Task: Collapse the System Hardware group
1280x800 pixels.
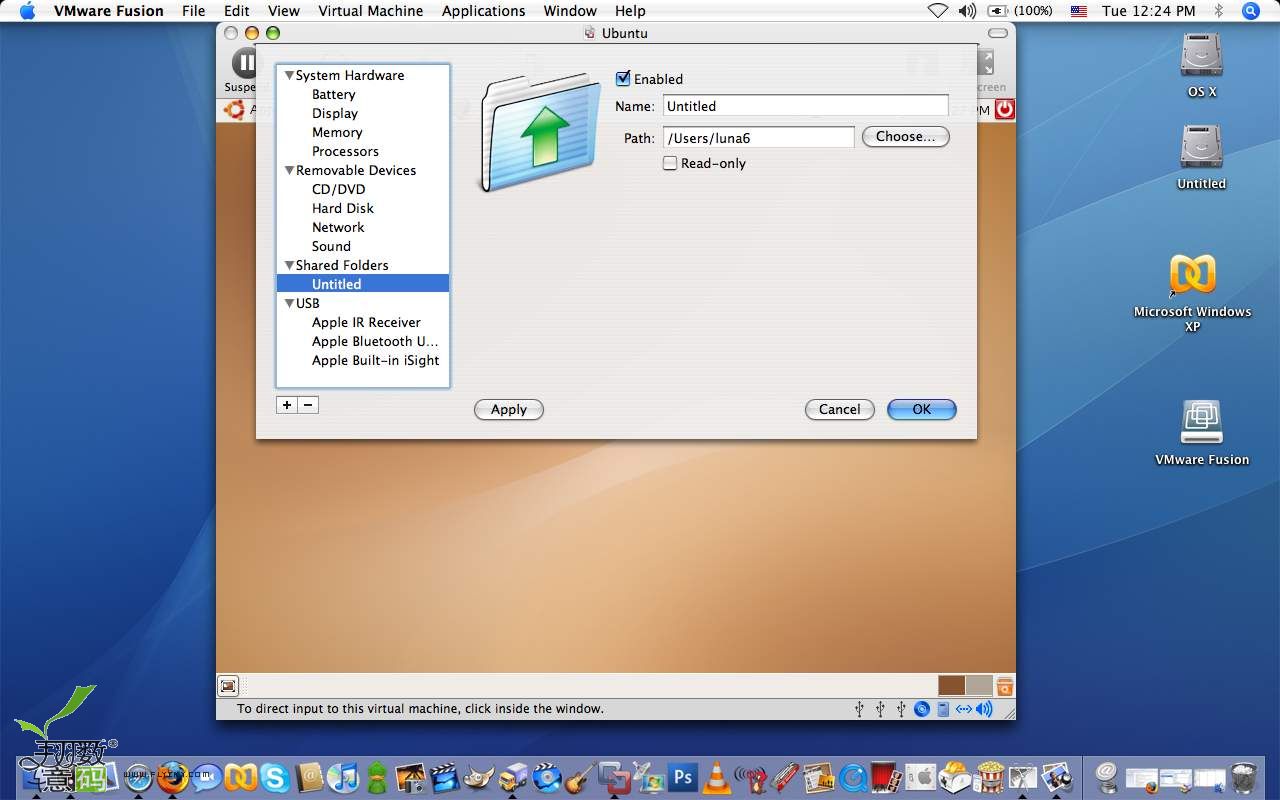Action: [x=289, y=75]
